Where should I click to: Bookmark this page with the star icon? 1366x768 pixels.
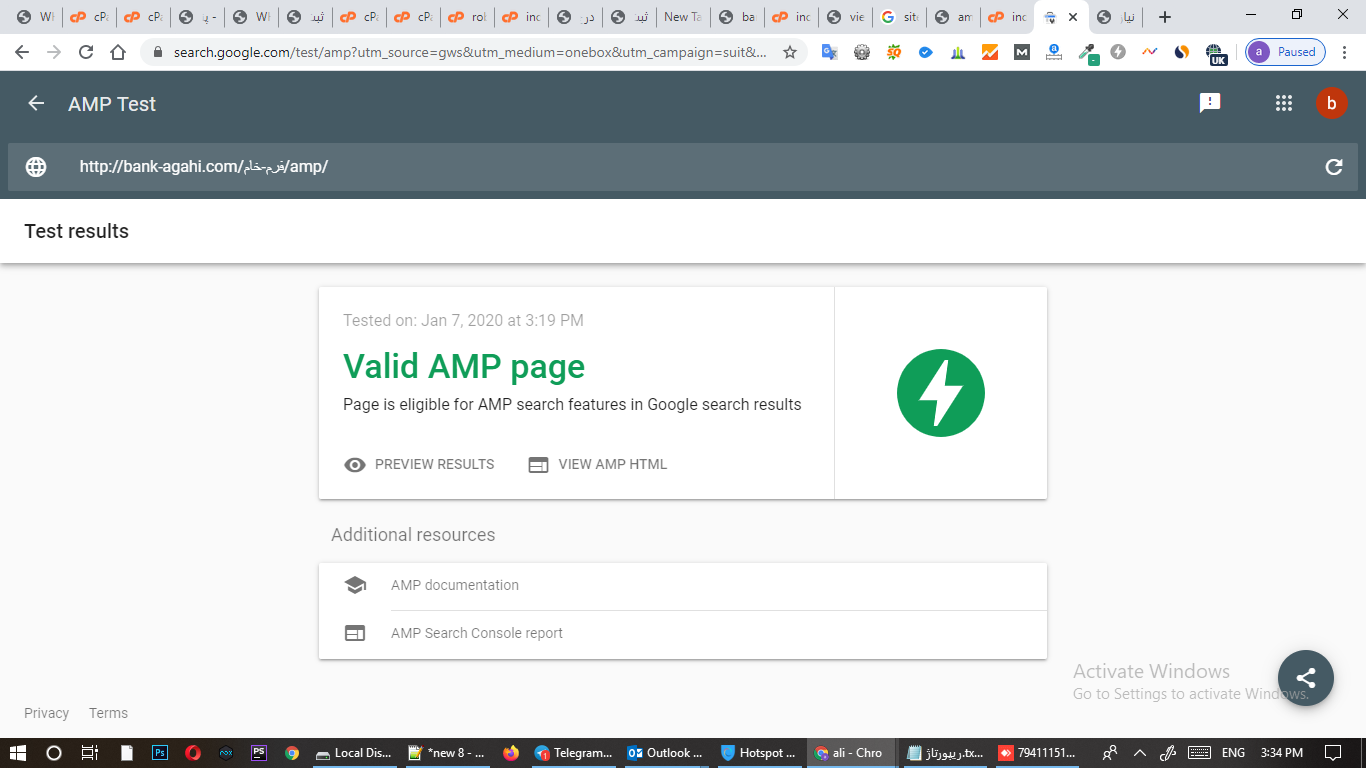pyautogui.click(x=789, y=52)
